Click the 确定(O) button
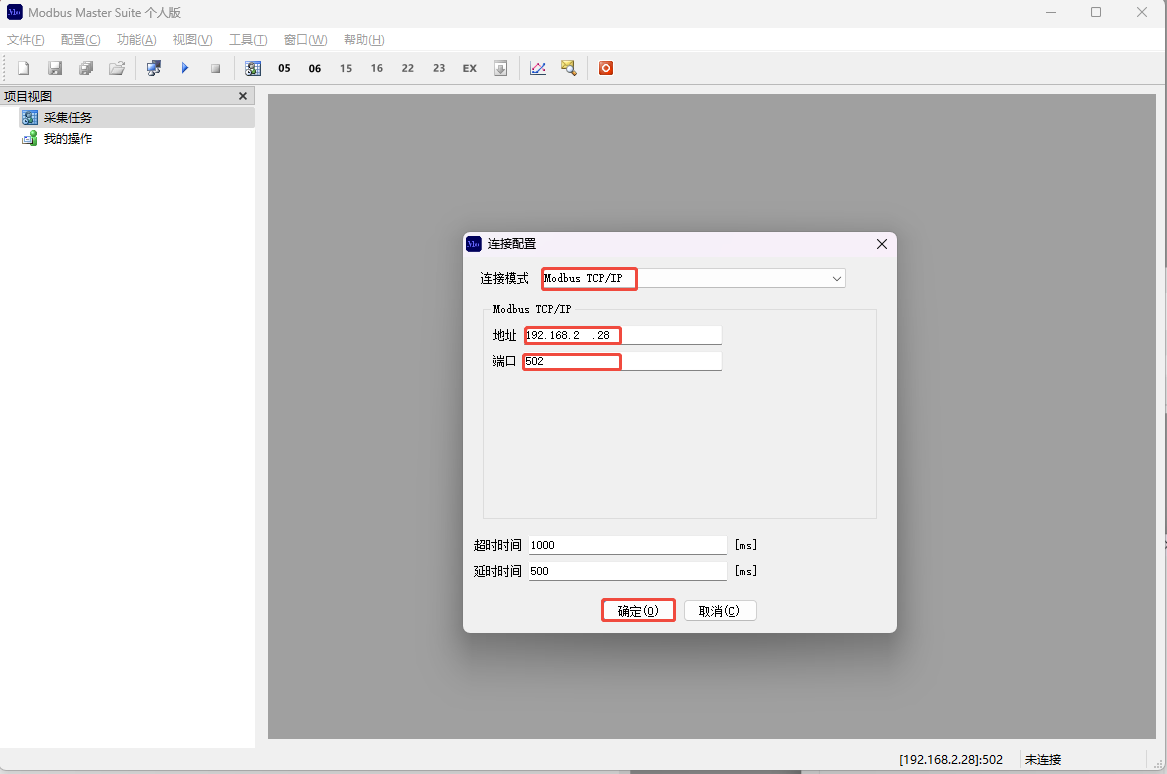The height and width of the screenshot is (774, 1167). [638, 611]
